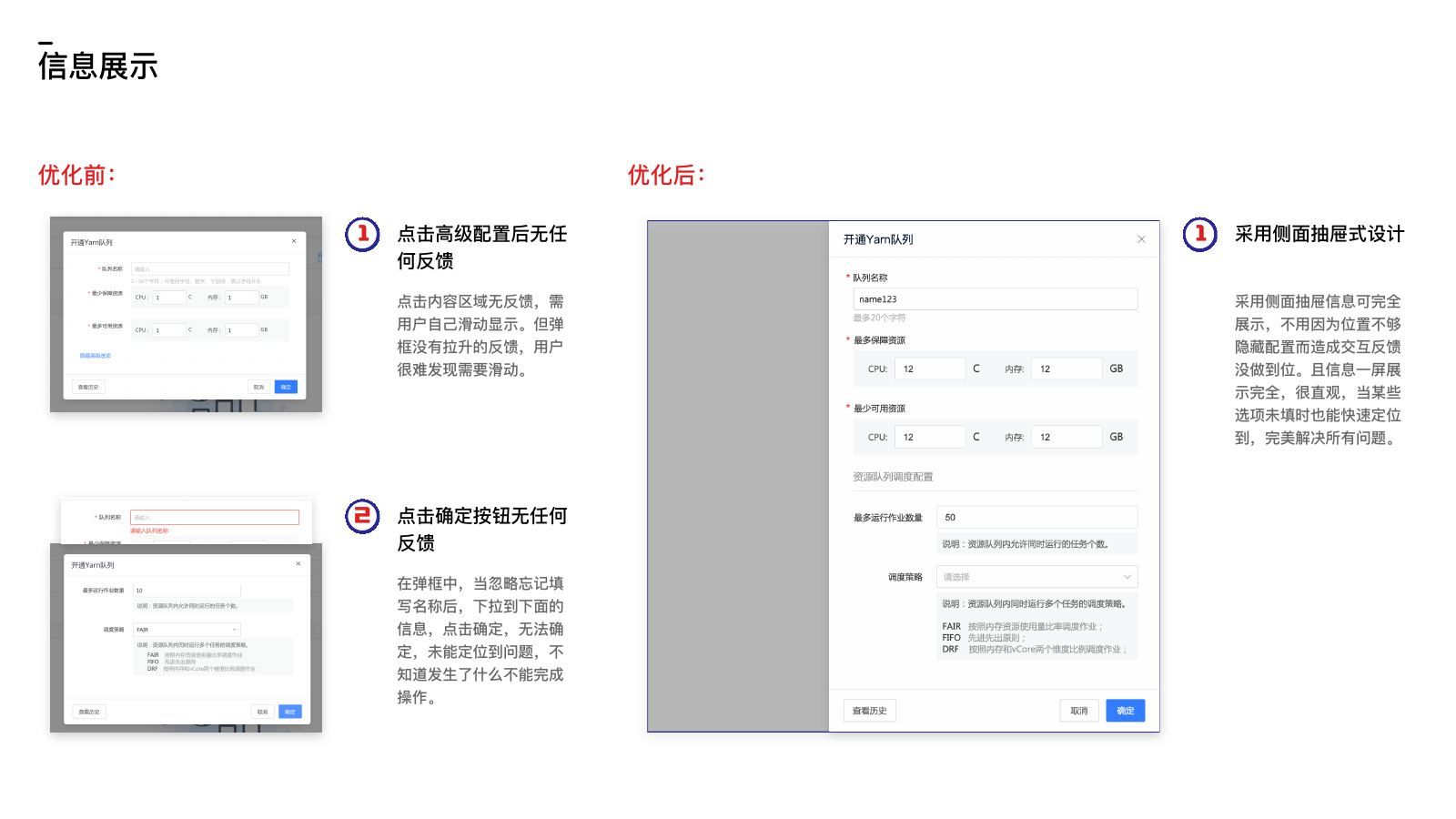This screenshot has height=819, width=1456.
Task: Click the red error text 请输入队列名称
Action: pos(149,531)
